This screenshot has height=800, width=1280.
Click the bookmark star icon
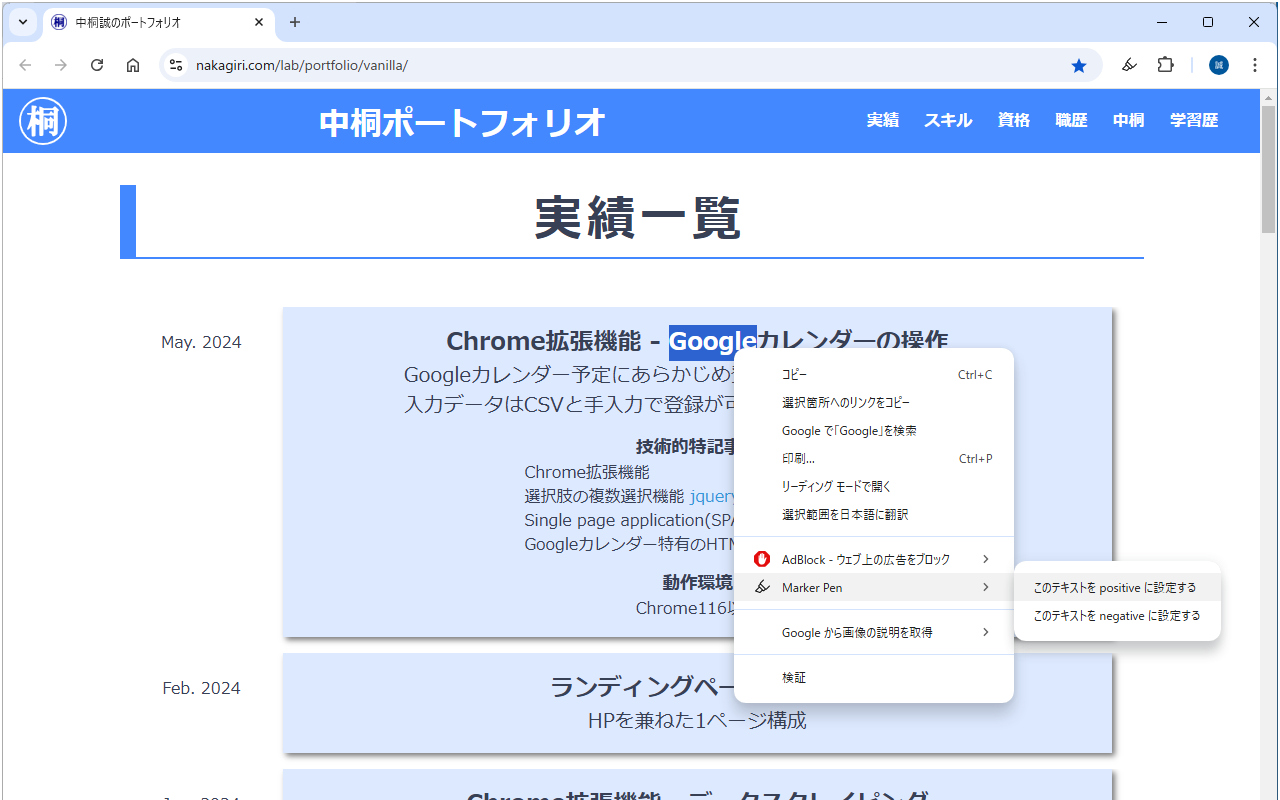tap(1079, 65)
